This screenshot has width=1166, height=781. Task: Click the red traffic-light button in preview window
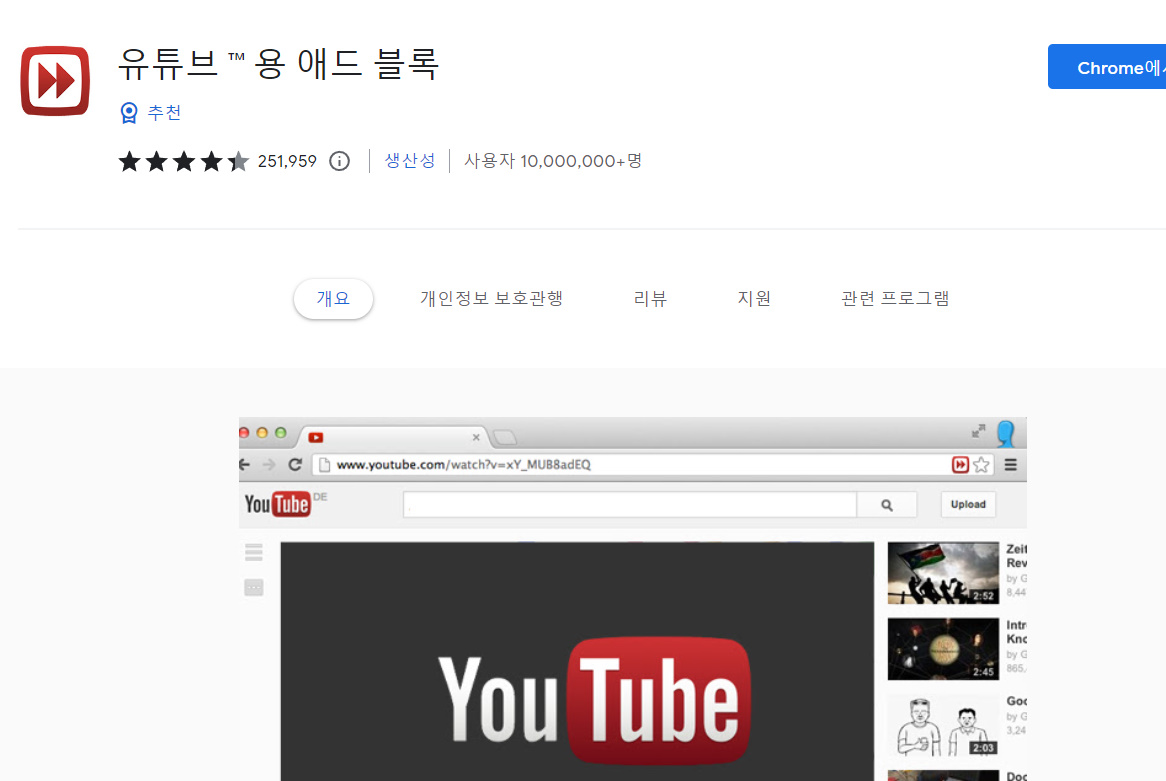click(x=243, y=432)
